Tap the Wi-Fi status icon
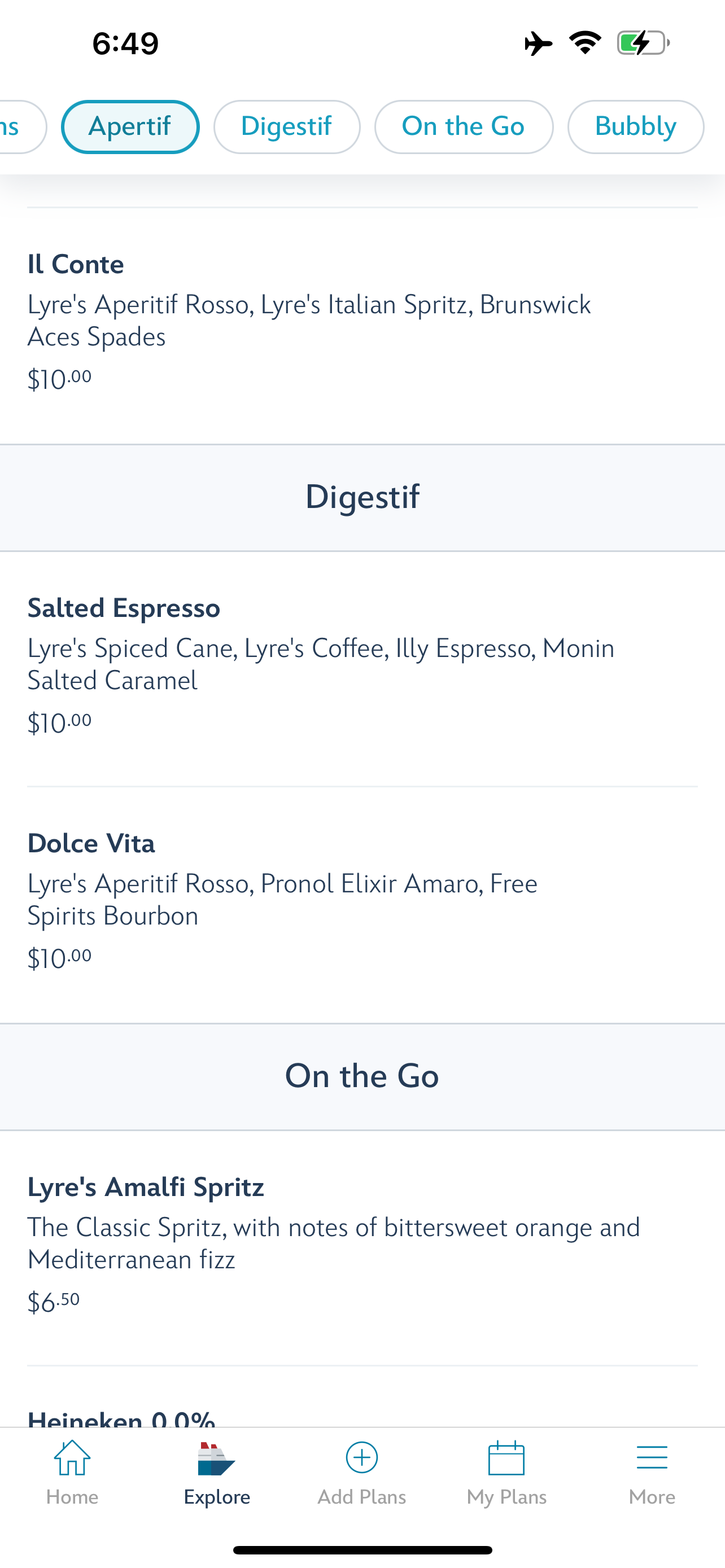This screenshot has width=725, height=1568. (585, 43)
